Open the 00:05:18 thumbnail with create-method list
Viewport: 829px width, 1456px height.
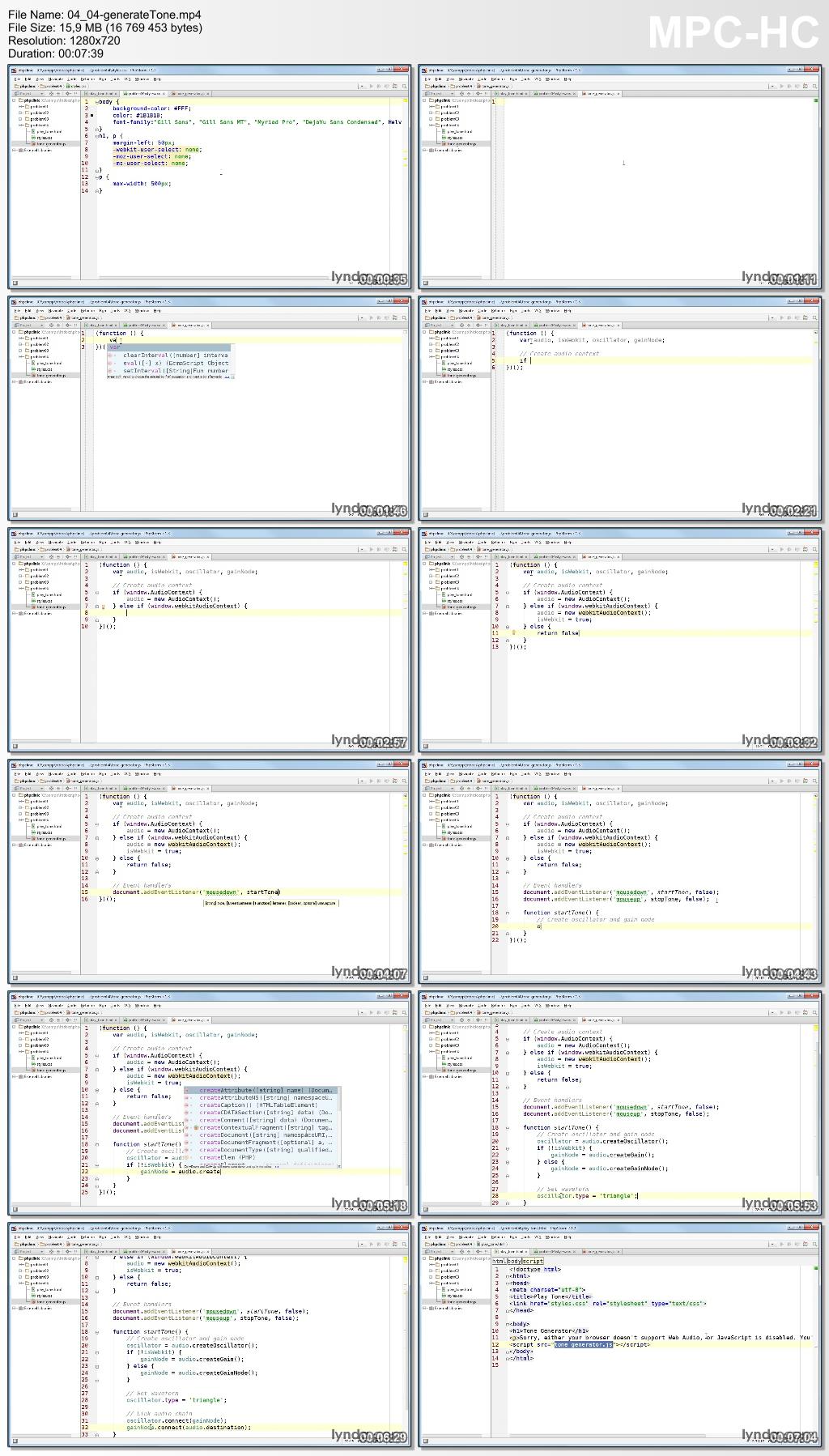pos(210,1104)
